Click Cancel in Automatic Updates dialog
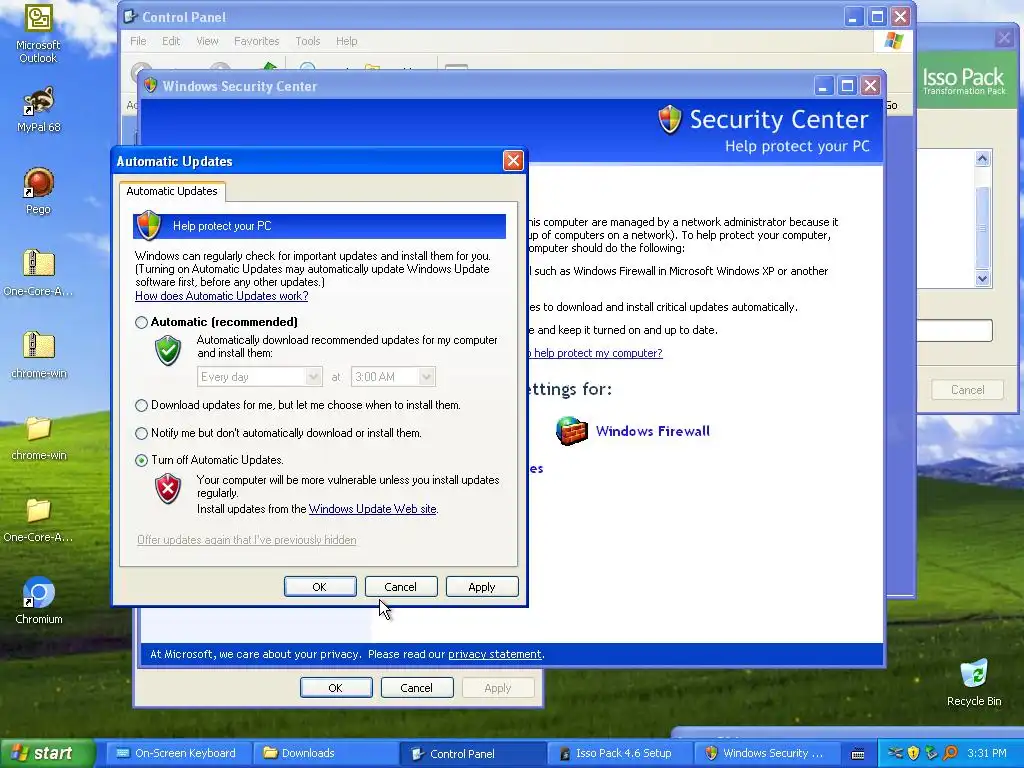Viewport: 1024px width, 768px height. pos(400,586)
